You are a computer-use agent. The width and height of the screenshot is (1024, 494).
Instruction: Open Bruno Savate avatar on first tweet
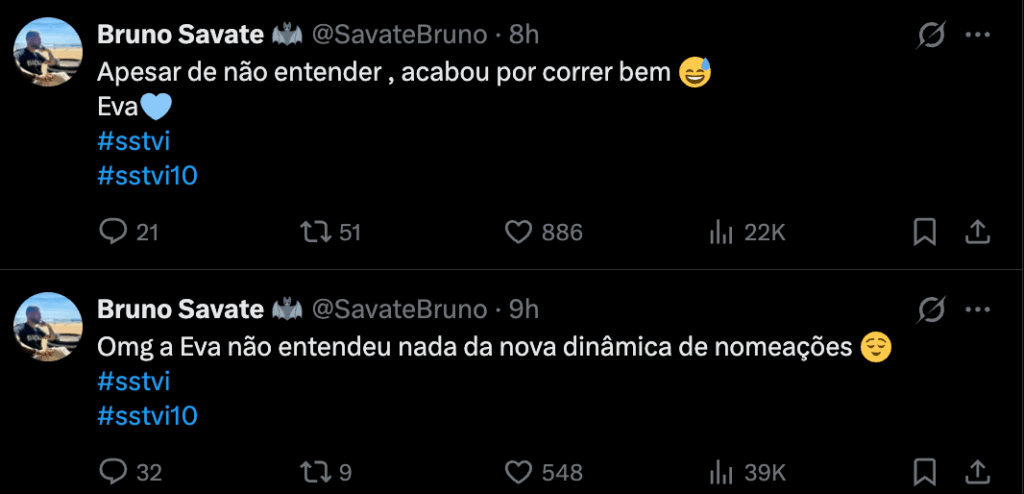point(47,51)
